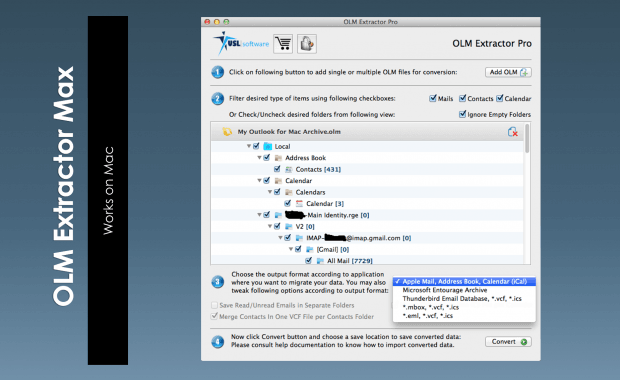The image size is (620, 380).
Task: Toggle Merge Contacts In One VCF File
Action: (214, 316)
